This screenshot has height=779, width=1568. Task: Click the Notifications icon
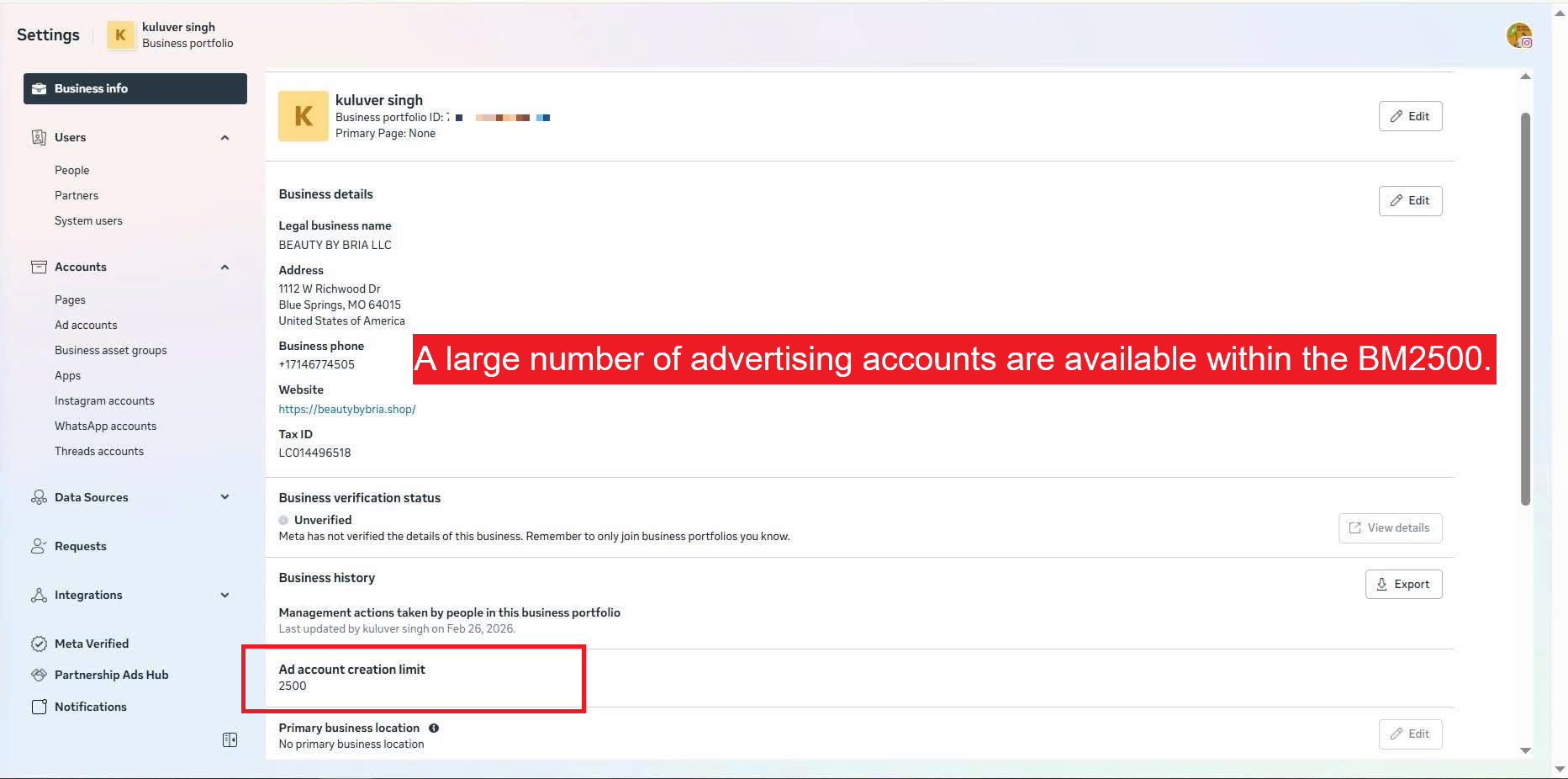tap(39, 707)
